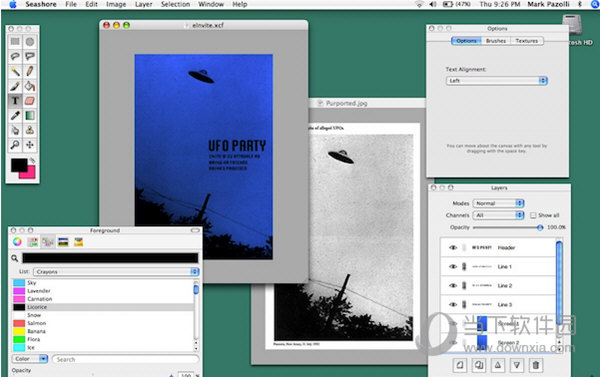Open the Image menu
The height and width of the screenshot is (377, 600).
point(116,4)
